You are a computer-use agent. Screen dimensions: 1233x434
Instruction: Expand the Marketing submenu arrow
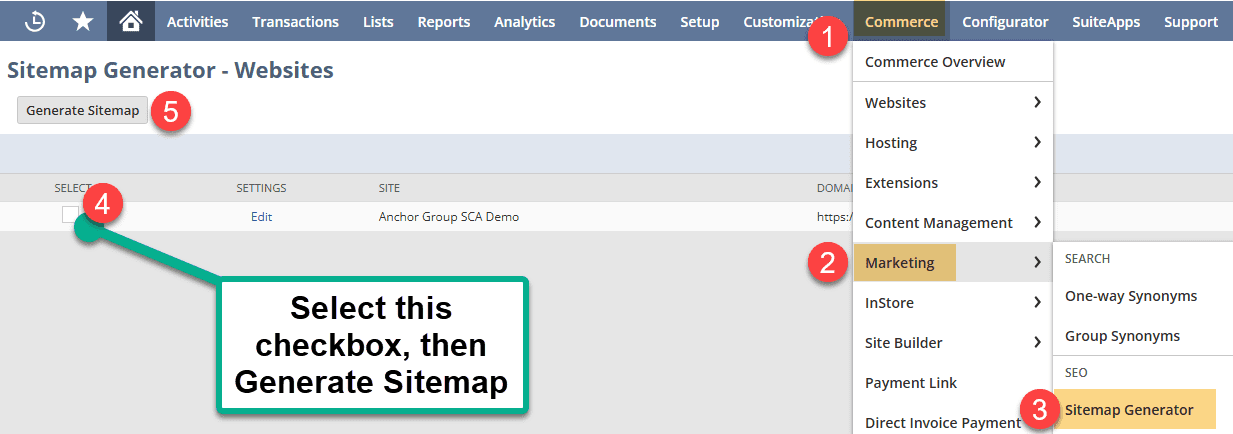pyautogui.click(x=1037, y=263)
